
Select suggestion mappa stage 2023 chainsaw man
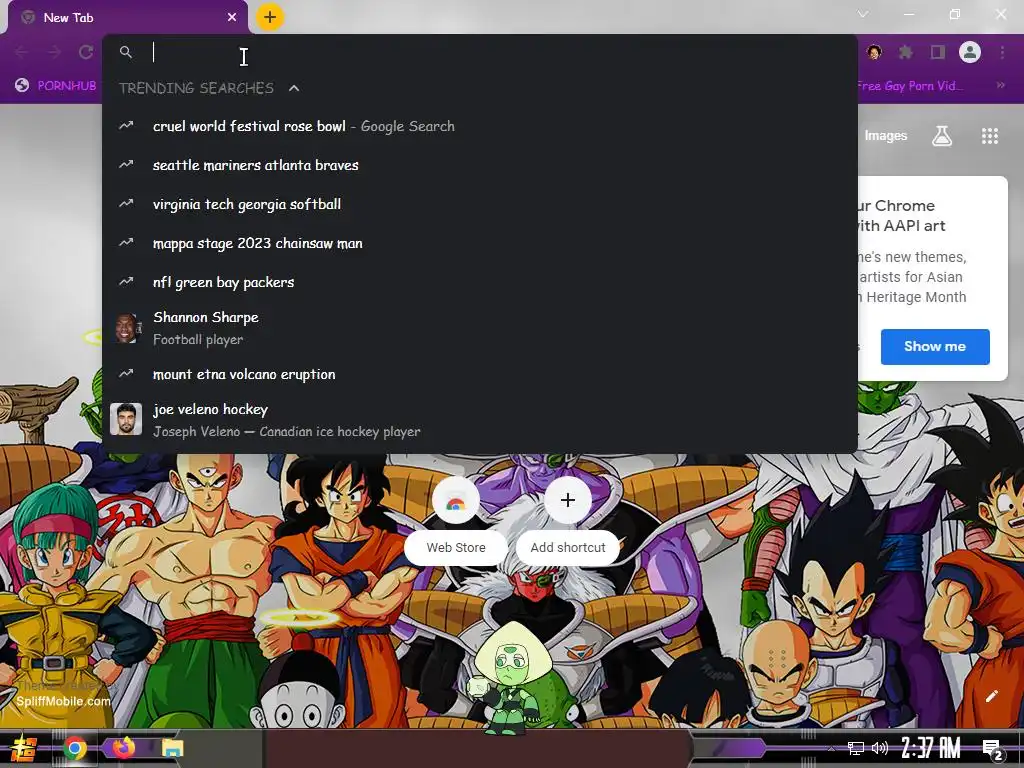point(479,244)
